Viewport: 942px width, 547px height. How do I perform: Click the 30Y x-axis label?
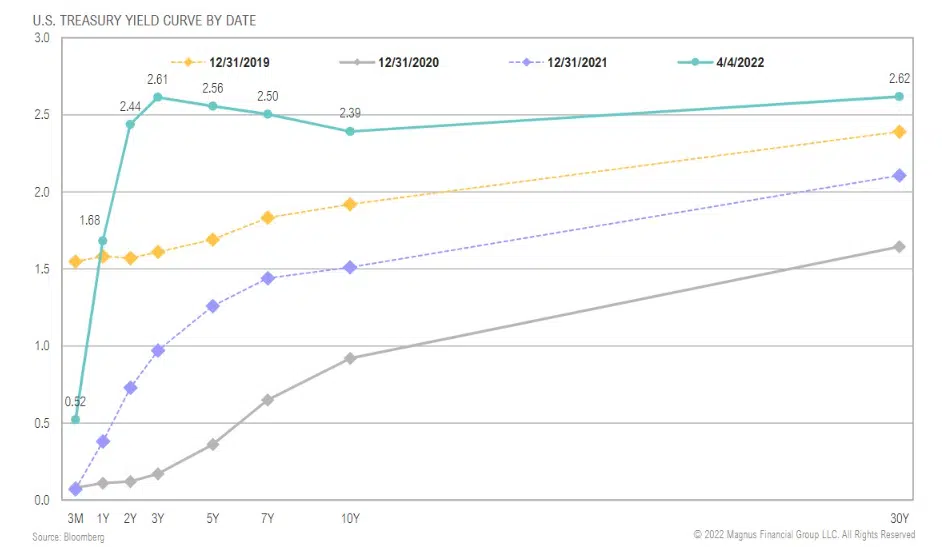[x=900, y=518]
